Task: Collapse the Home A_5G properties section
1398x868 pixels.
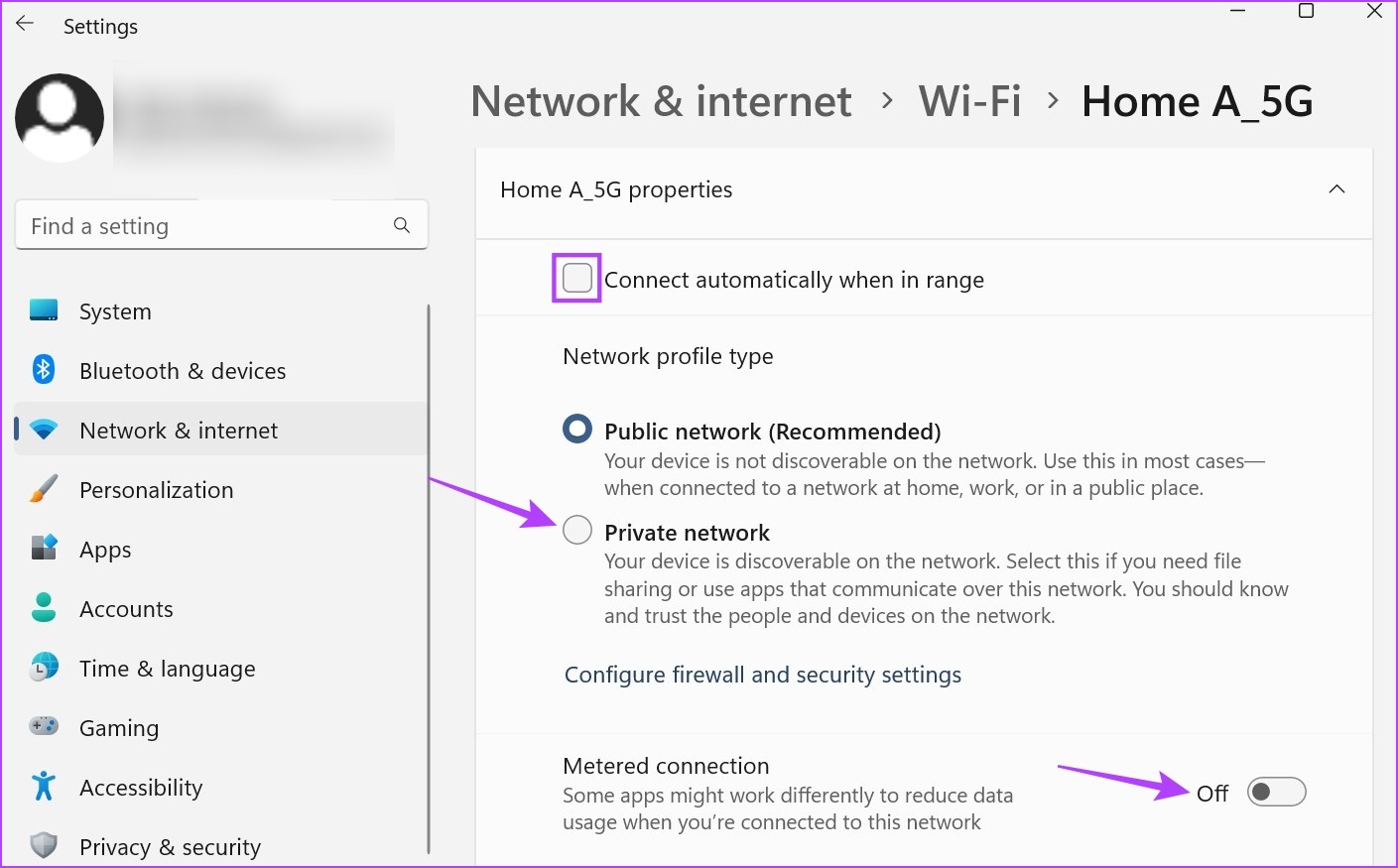Action: coord(1336,189)
